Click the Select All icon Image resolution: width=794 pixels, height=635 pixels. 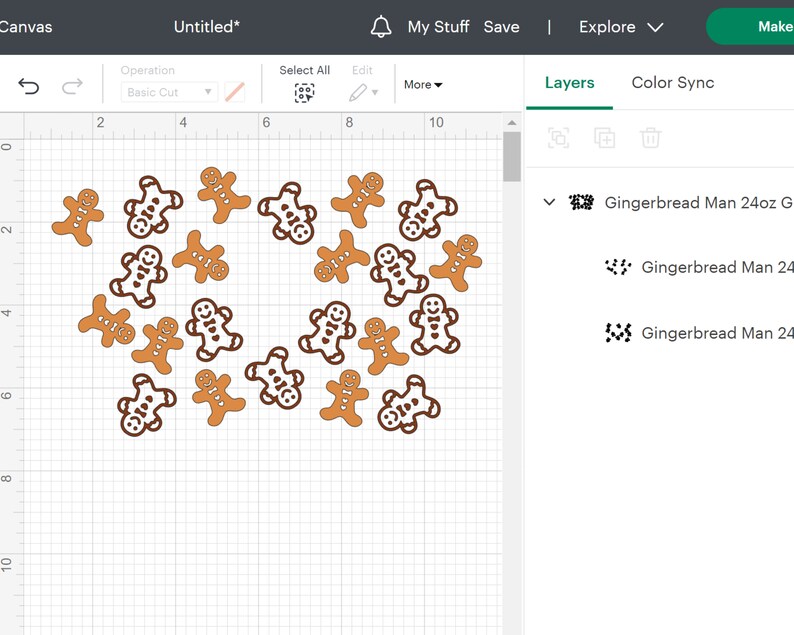[304, 93]
